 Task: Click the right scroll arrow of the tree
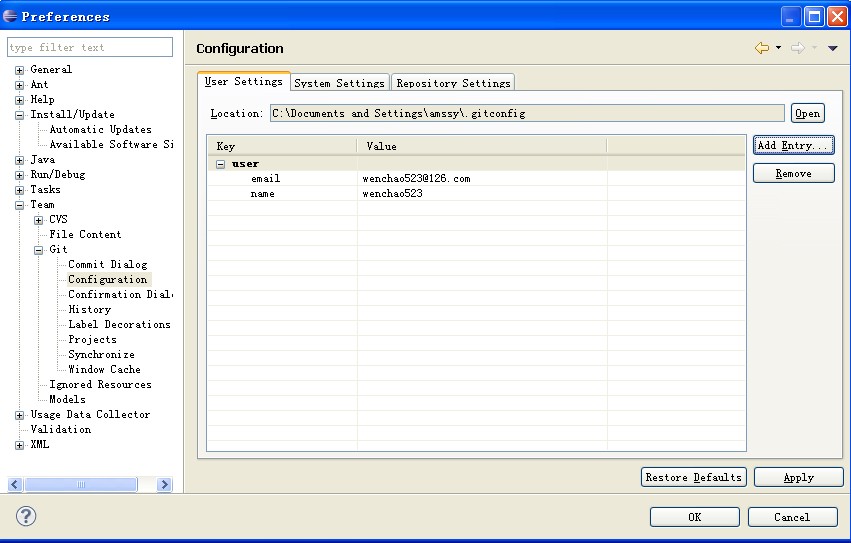tap(164, 484)
